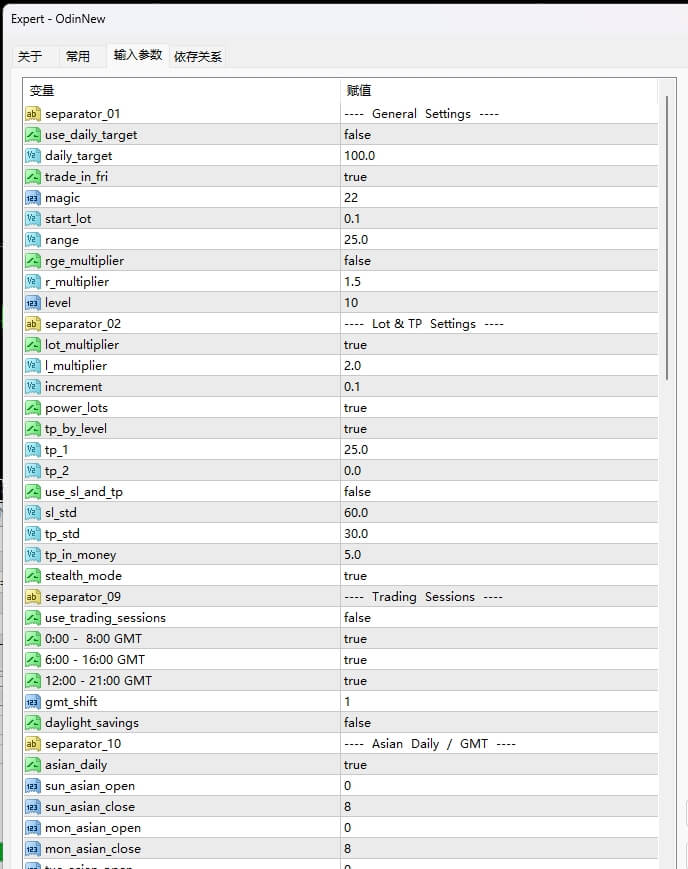This screenshot has width=688, height=869.
Task: Edit the tp_in_money value field
Action: 498,555
